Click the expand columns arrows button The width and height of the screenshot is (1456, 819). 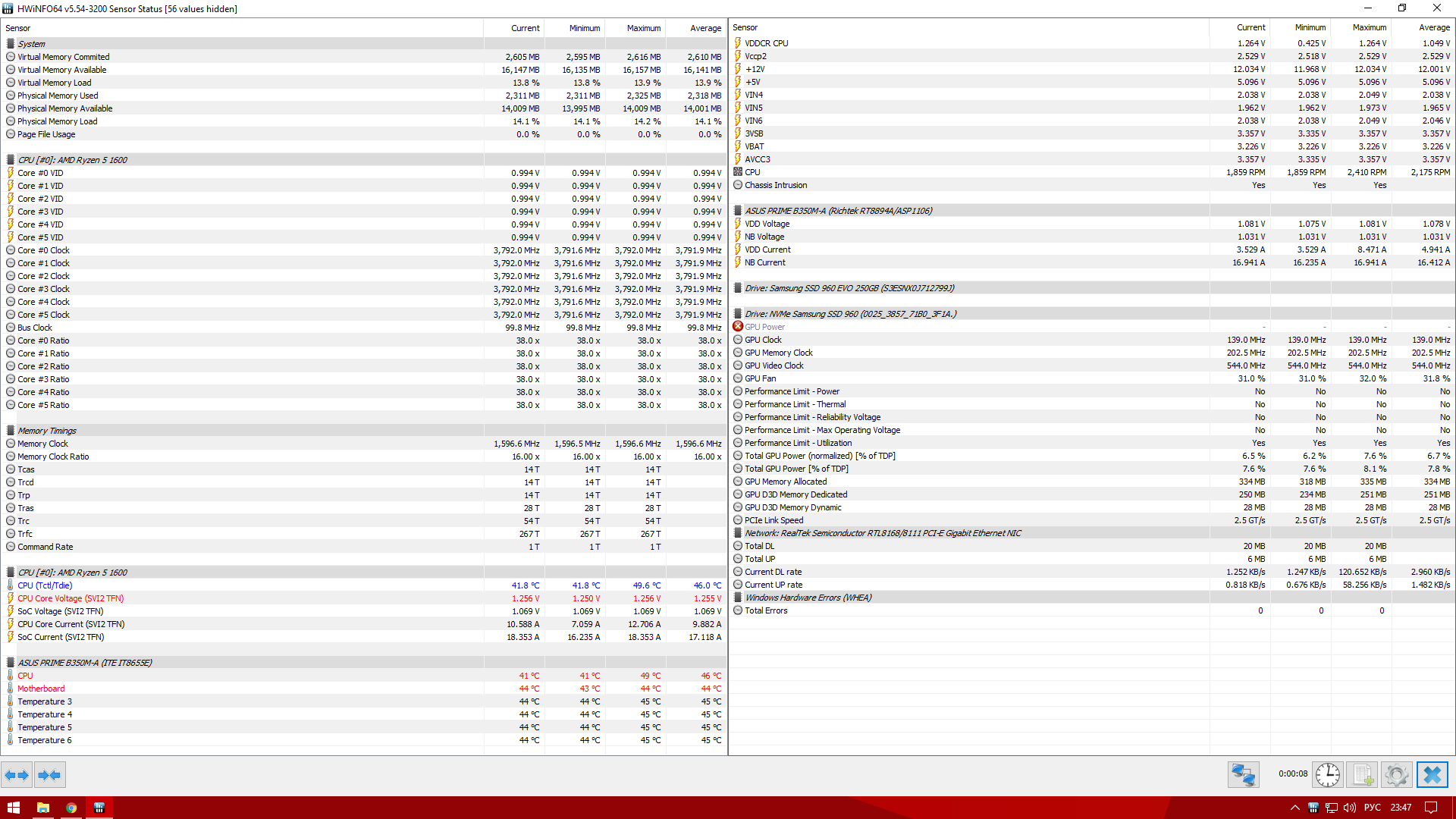coord(17,775)
